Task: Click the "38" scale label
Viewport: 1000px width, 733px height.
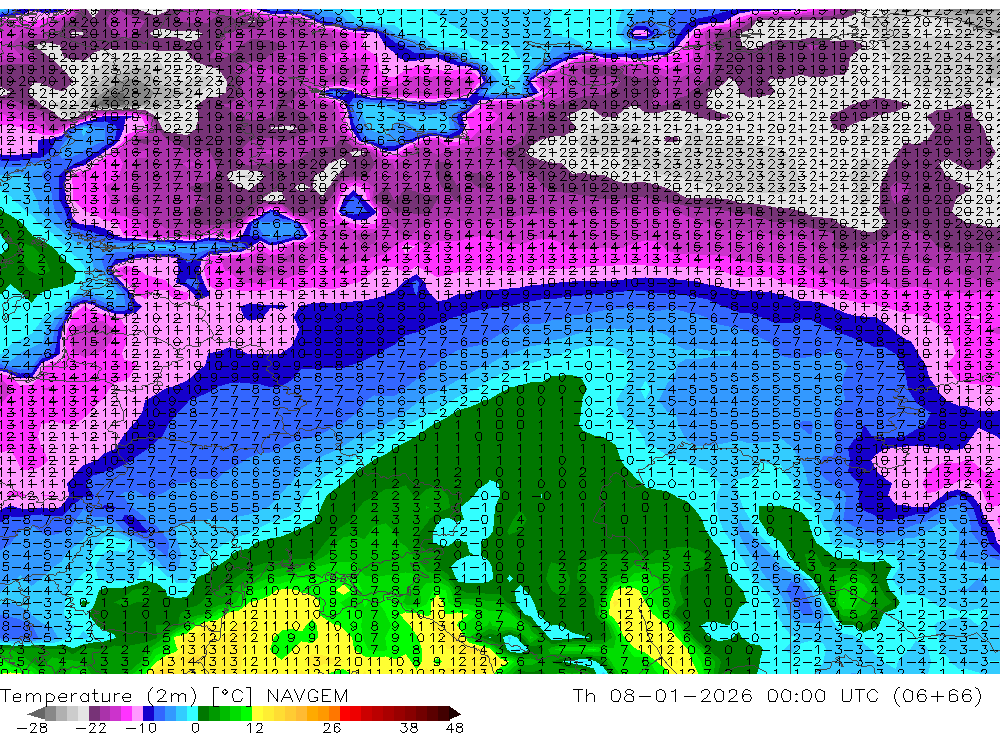Action: coord(409,728)
